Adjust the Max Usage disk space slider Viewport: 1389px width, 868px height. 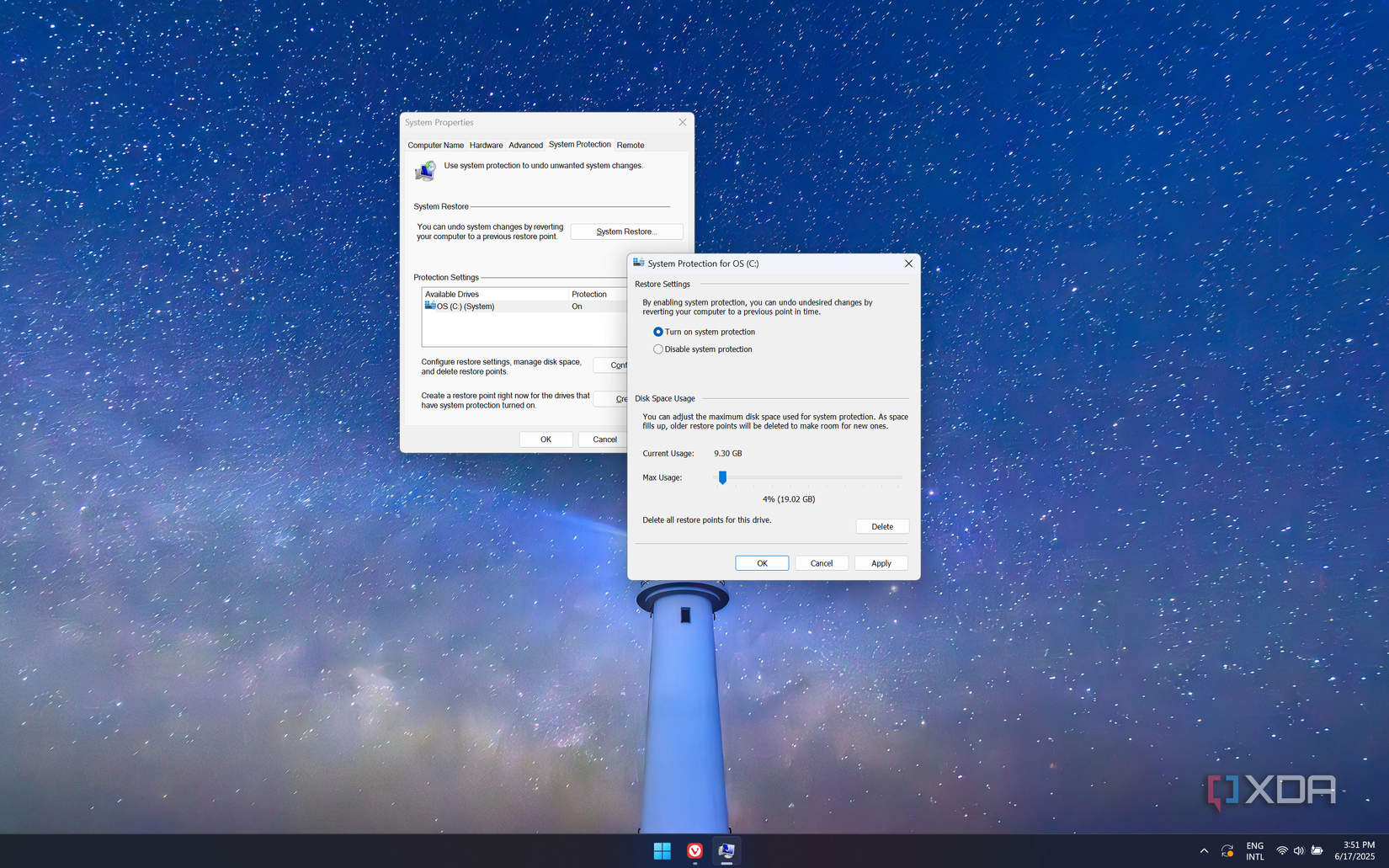(721, 477)
